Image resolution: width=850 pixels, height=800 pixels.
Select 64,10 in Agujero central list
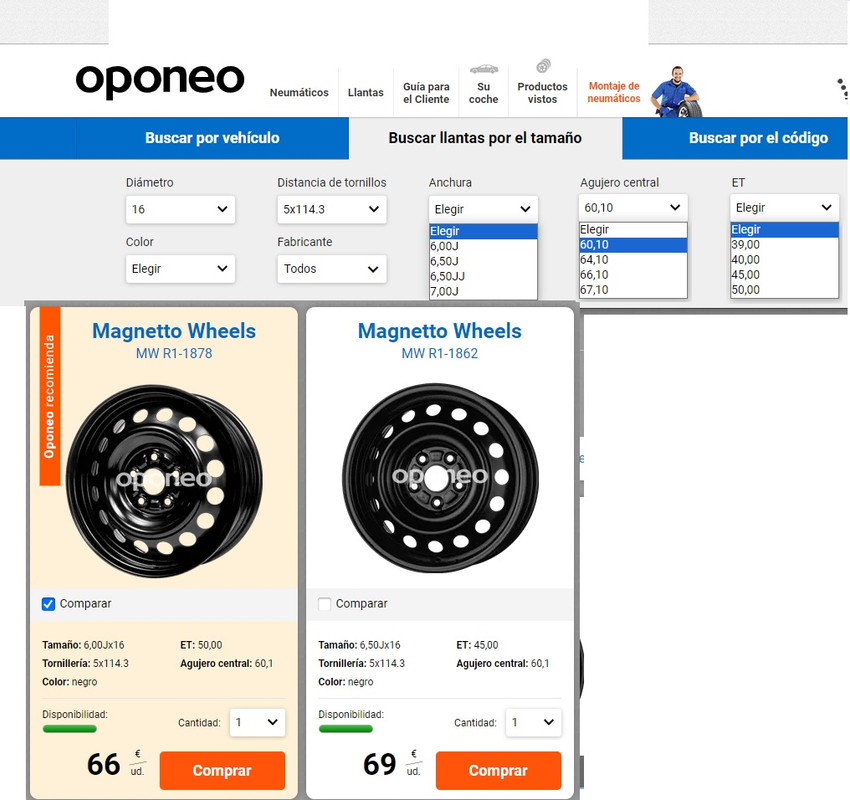click(x=633, y=260)
